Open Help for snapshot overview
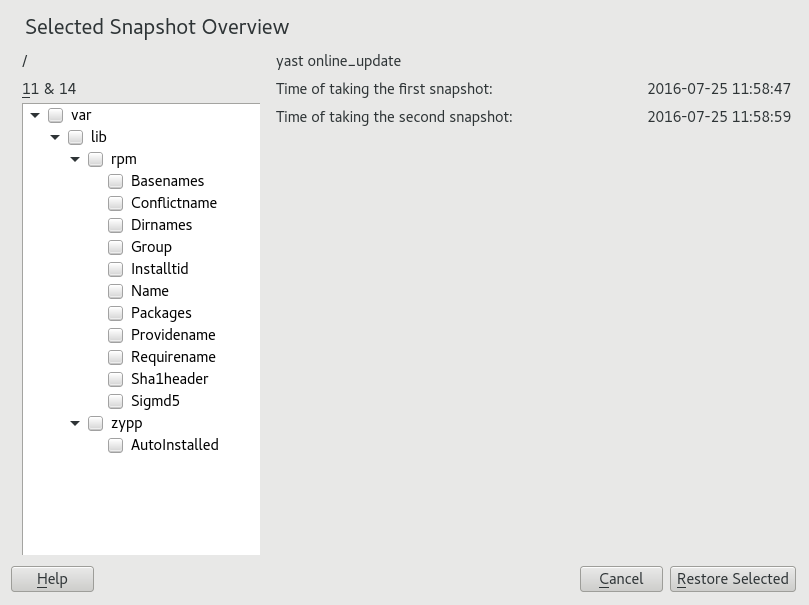 point(52,579)
